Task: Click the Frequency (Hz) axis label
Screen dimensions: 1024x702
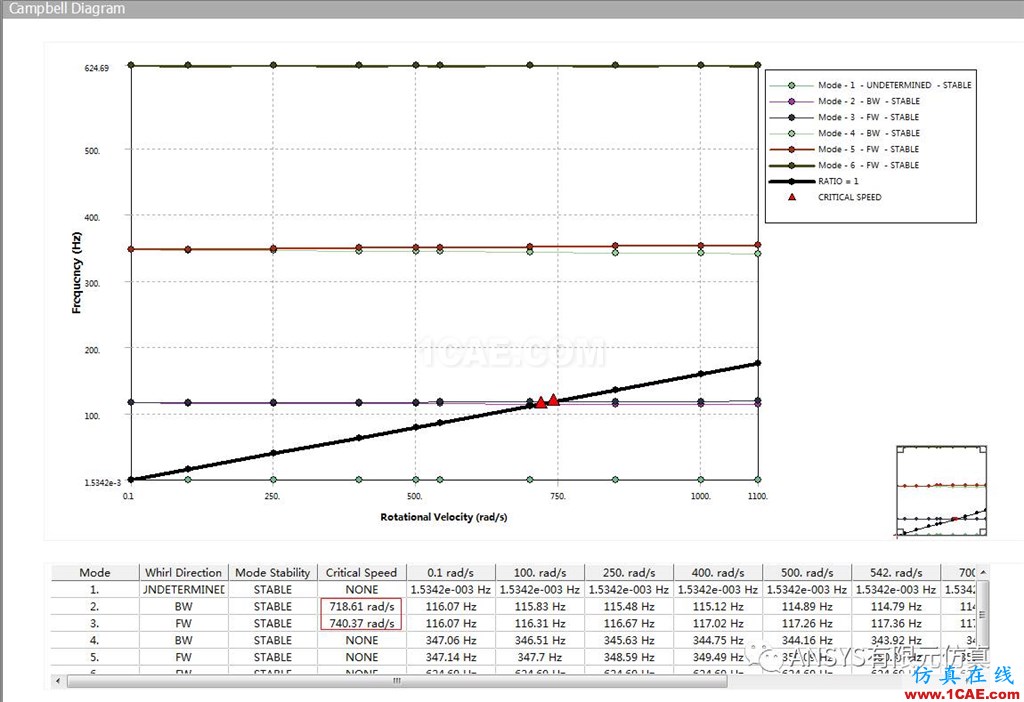Action: 76,272
